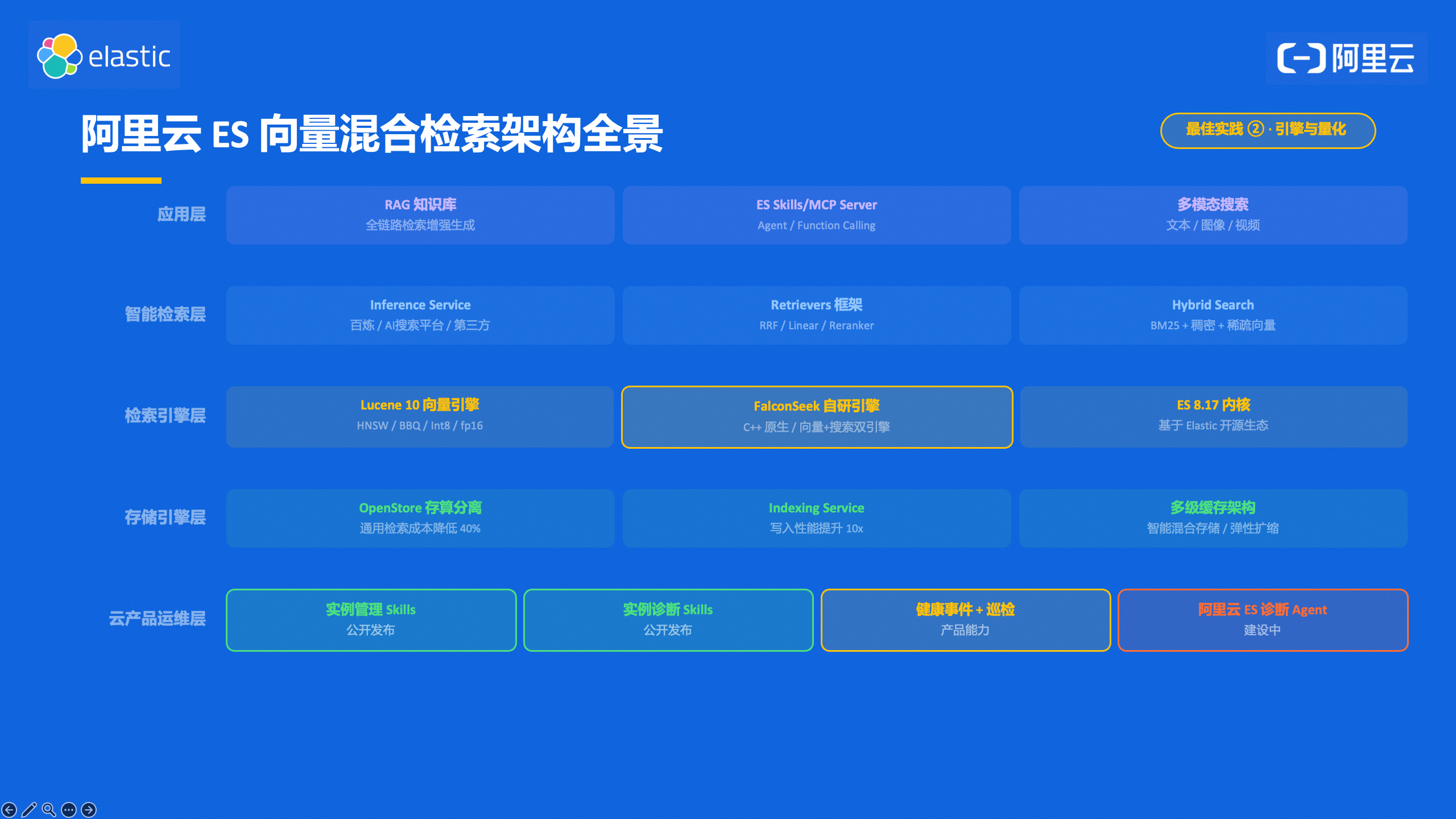Screen dimensions: 1456x819
Task: Click the 存储引擎层 row label
Action: (x=166, y=518)
